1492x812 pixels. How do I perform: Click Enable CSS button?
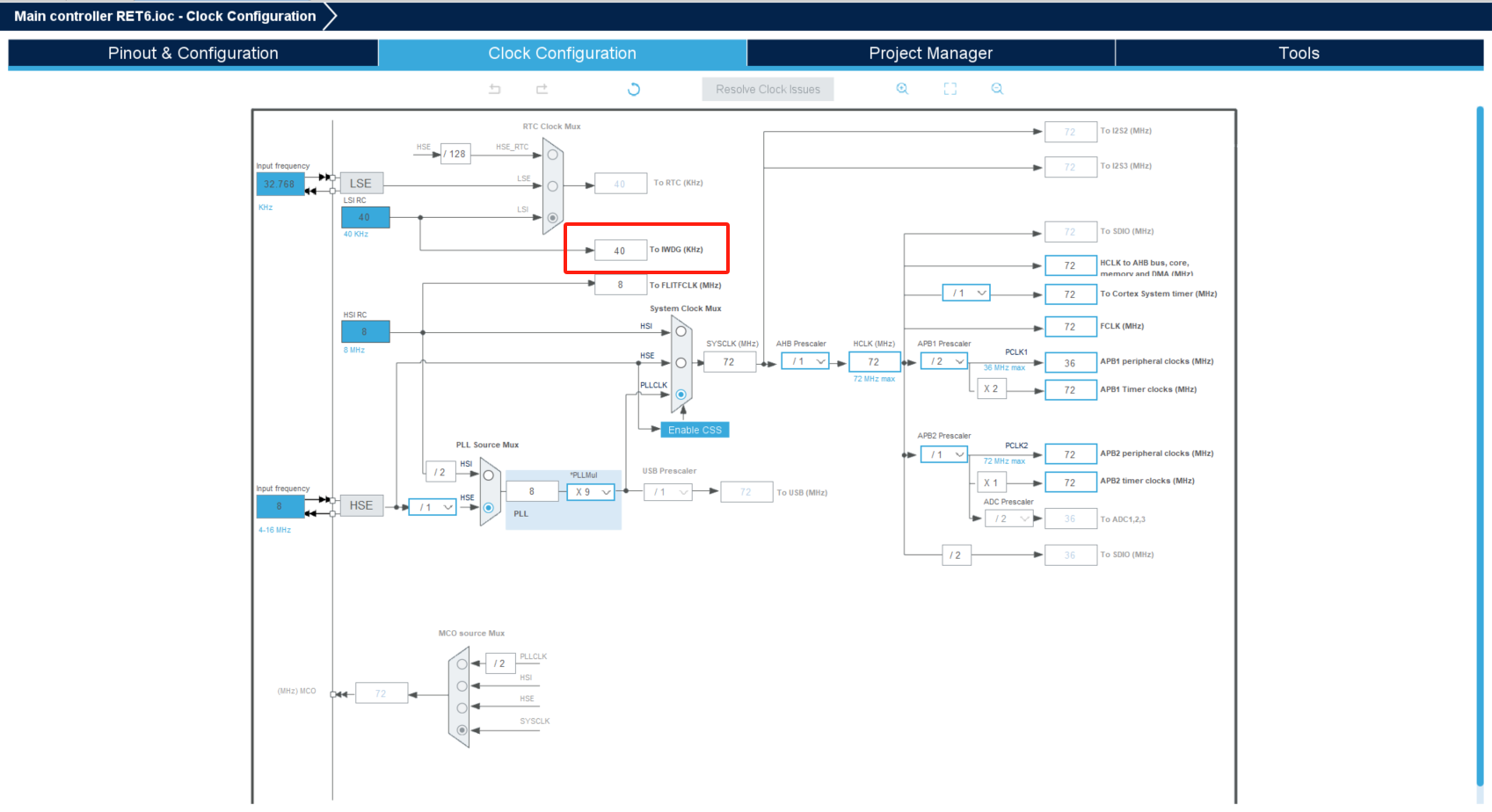(695, 430)
